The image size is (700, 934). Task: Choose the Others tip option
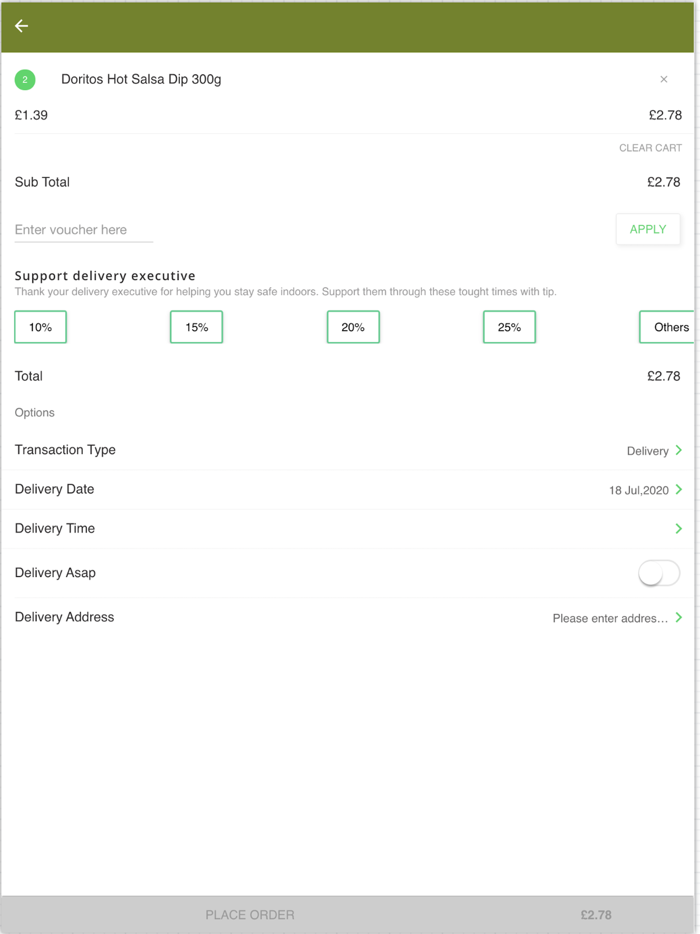[668, 327]
